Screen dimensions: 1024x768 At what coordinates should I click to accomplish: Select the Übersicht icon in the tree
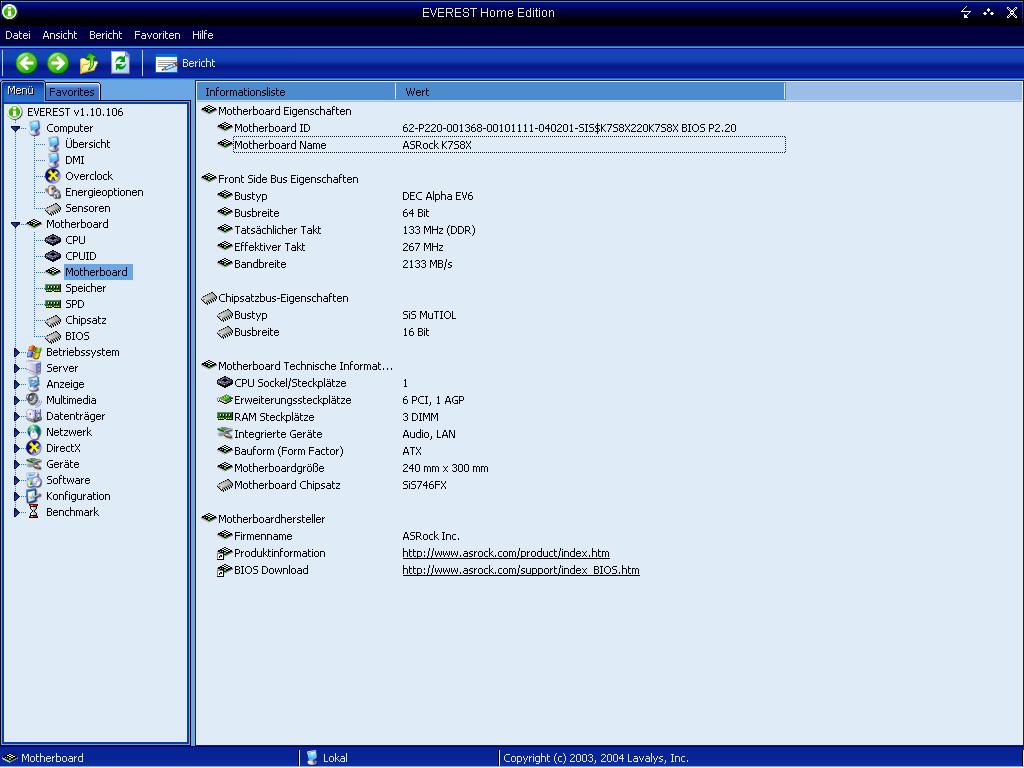coord(54,144)
